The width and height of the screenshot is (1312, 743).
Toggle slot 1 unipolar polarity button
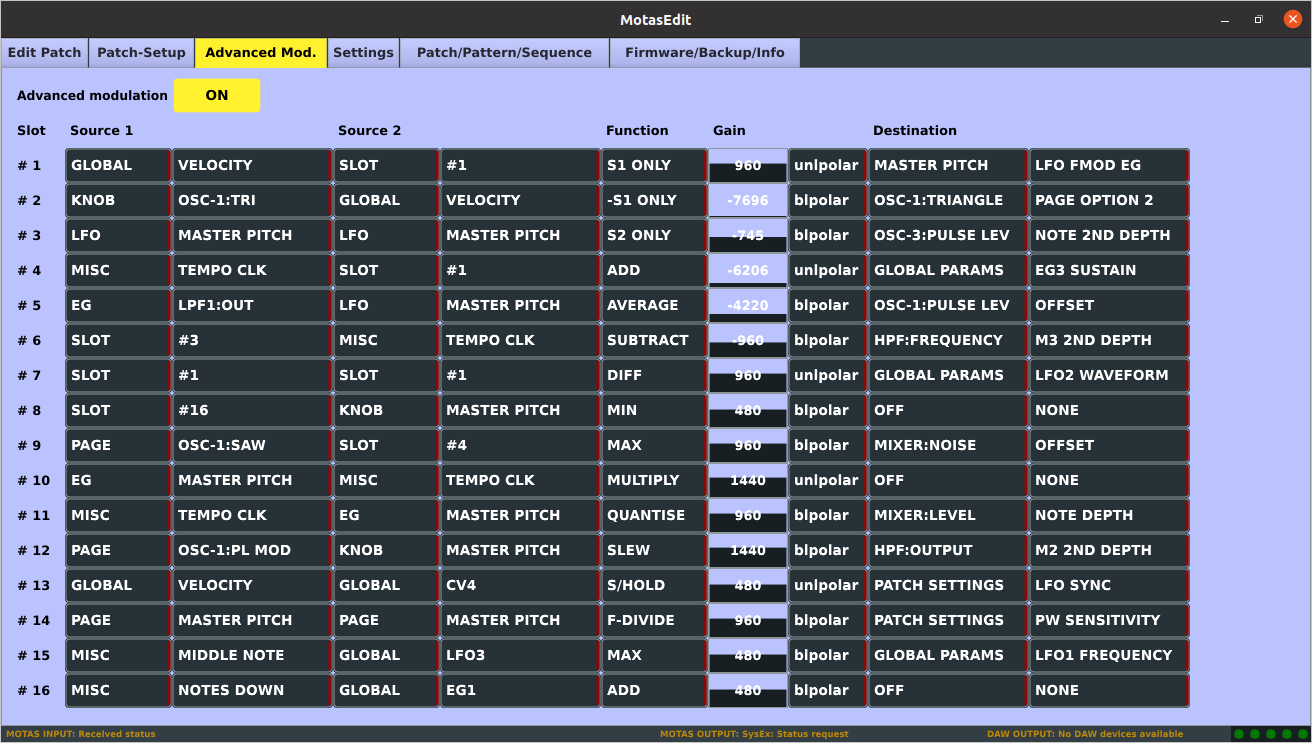coord(826,166)
